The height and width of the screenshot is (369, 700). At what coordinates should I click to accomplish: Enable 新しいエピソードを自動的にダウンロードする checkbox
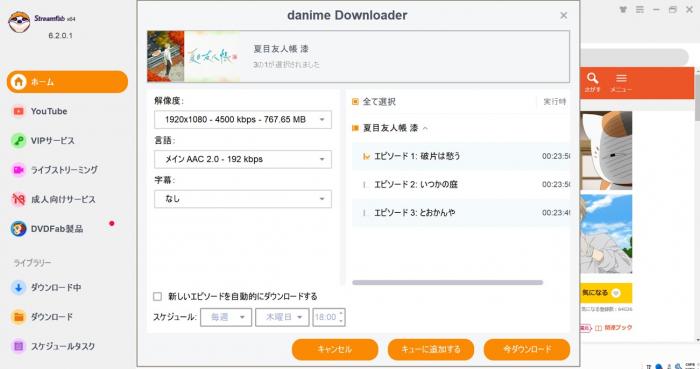(158, 296)
